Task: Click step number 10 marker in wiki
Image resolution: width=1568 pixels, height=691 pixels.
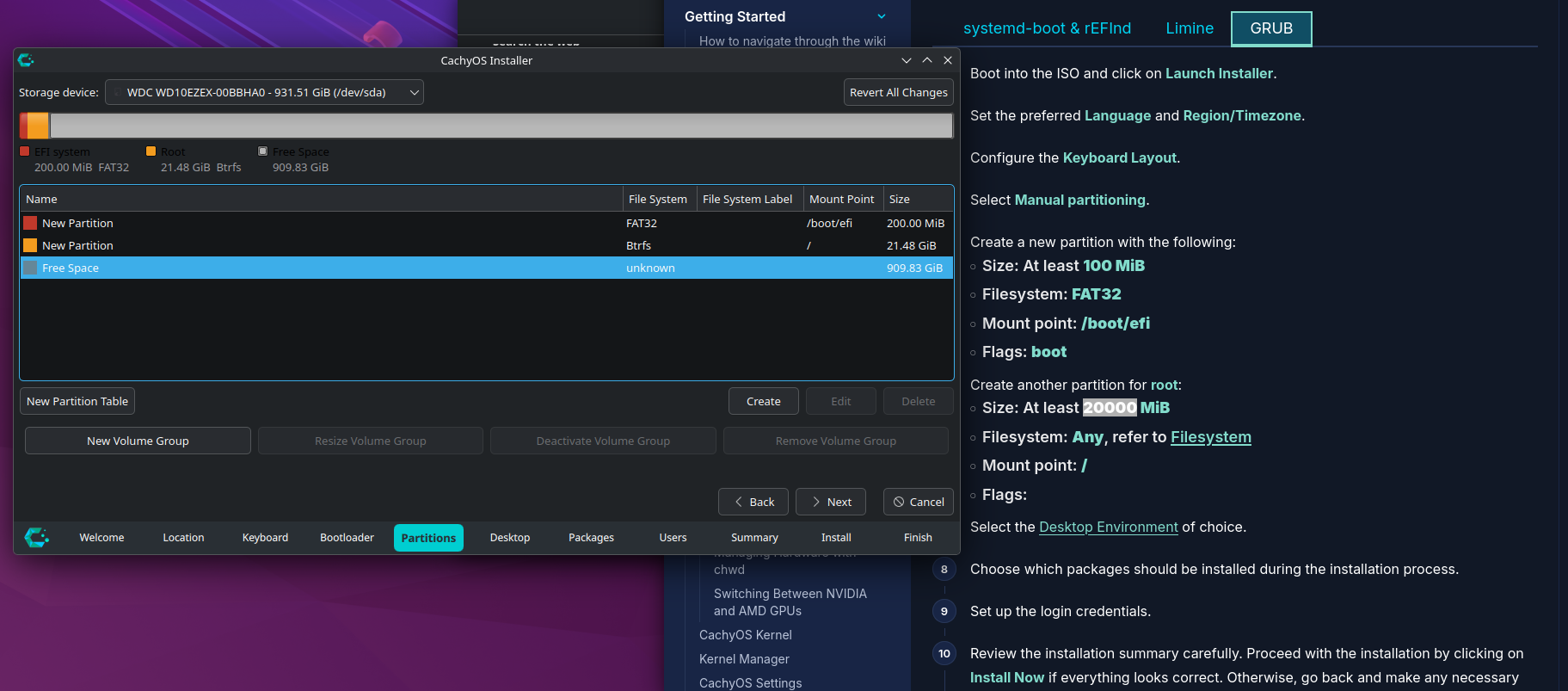Action: (x=944, y=653)
